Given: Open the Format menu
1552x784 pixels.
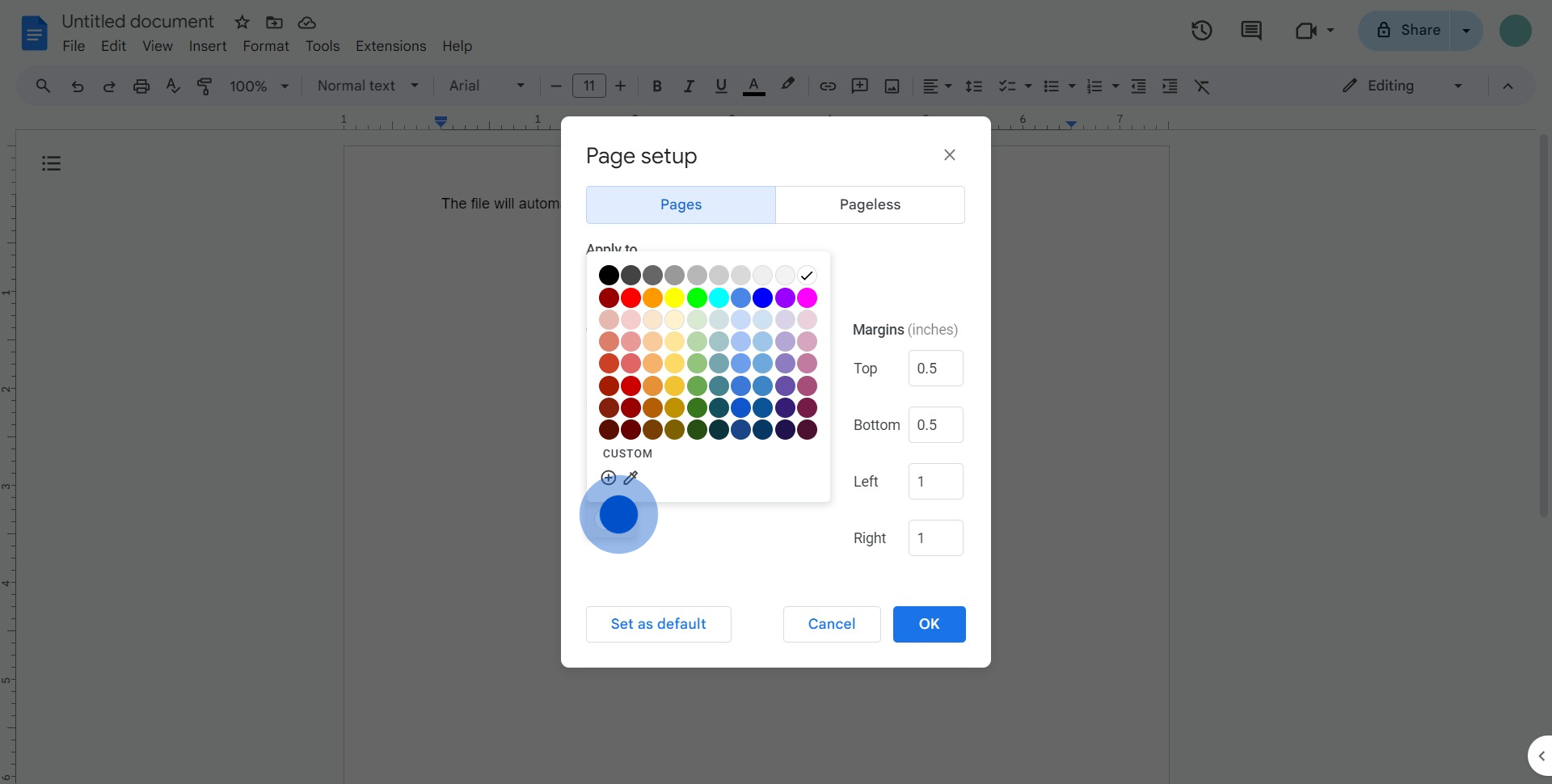Looking at the screenshot, I should 266,46.
